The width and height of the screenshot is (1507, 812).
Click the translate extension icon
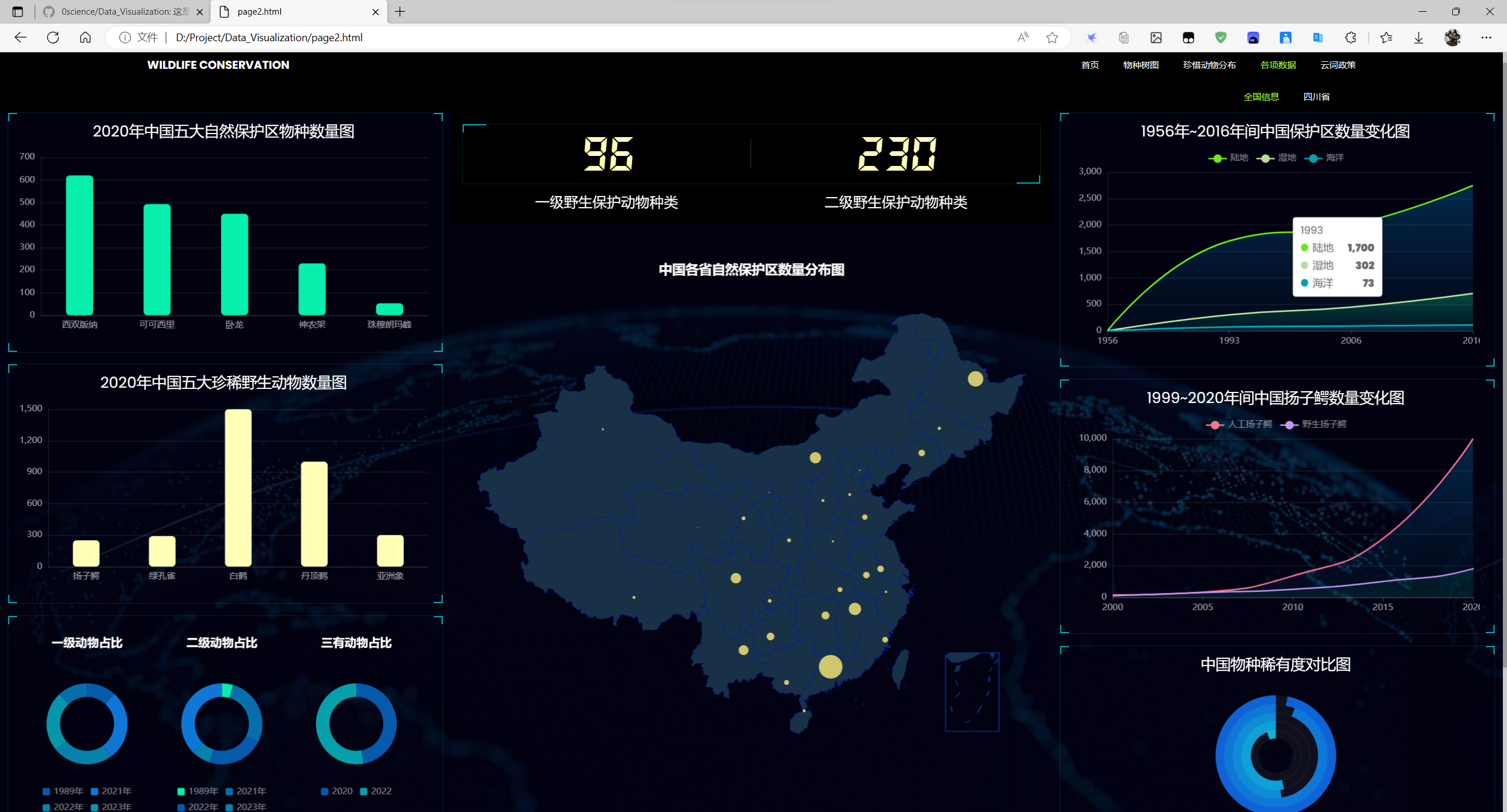[x=1318, y=38]
